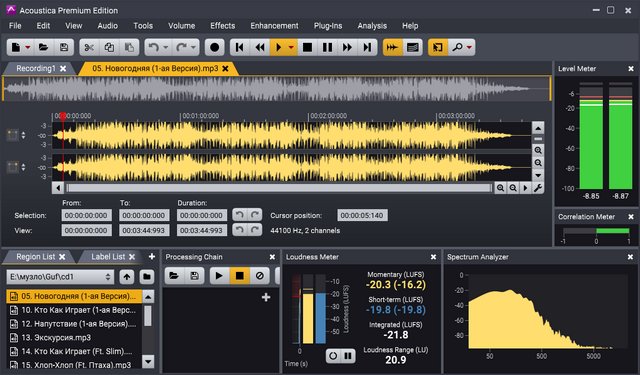This screenshot has width=640, height=375.
Task: Open the zoom tool dropdown arrow
Action: point(469,47)
